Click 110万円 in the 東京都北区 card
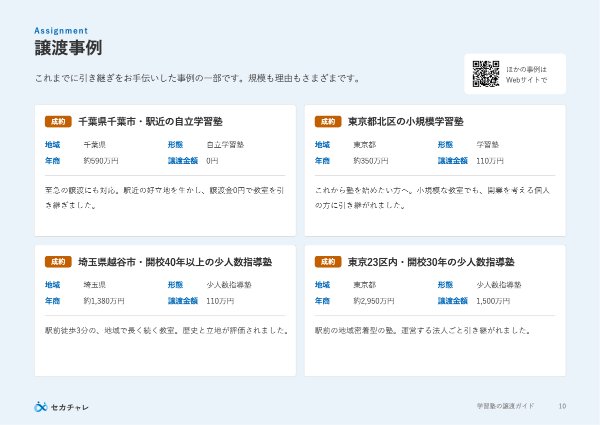 point(490,161)
